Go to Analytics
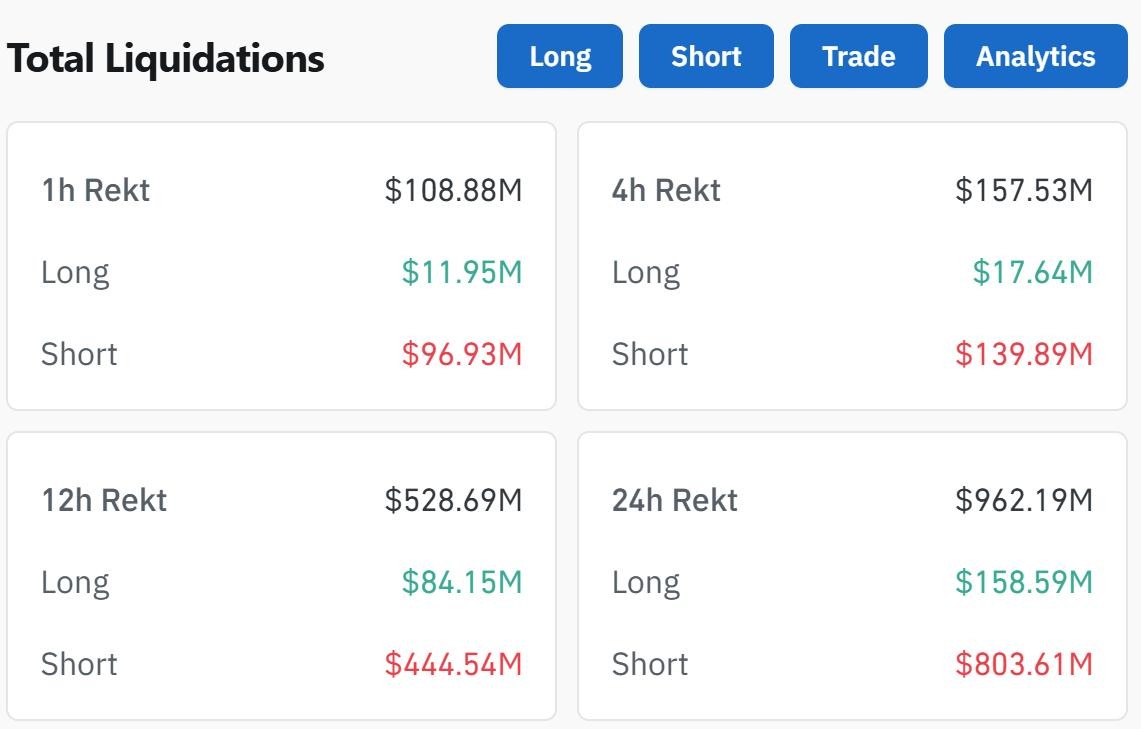 (x=1035, y=57)
